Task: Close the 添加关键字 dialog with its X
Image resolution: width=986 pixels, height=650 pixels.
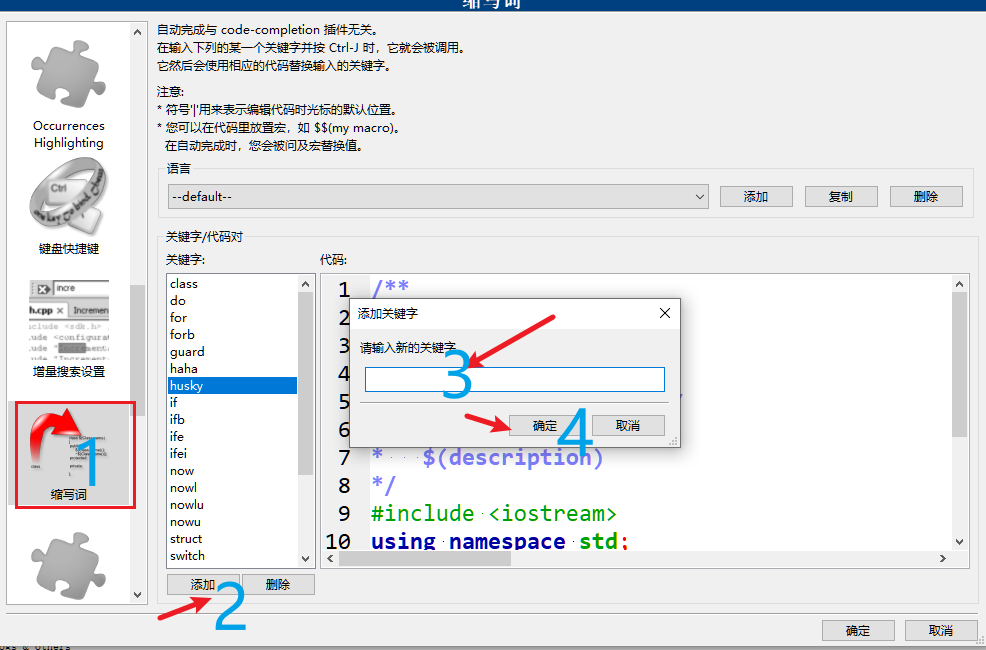Action: tap(664, 313)
